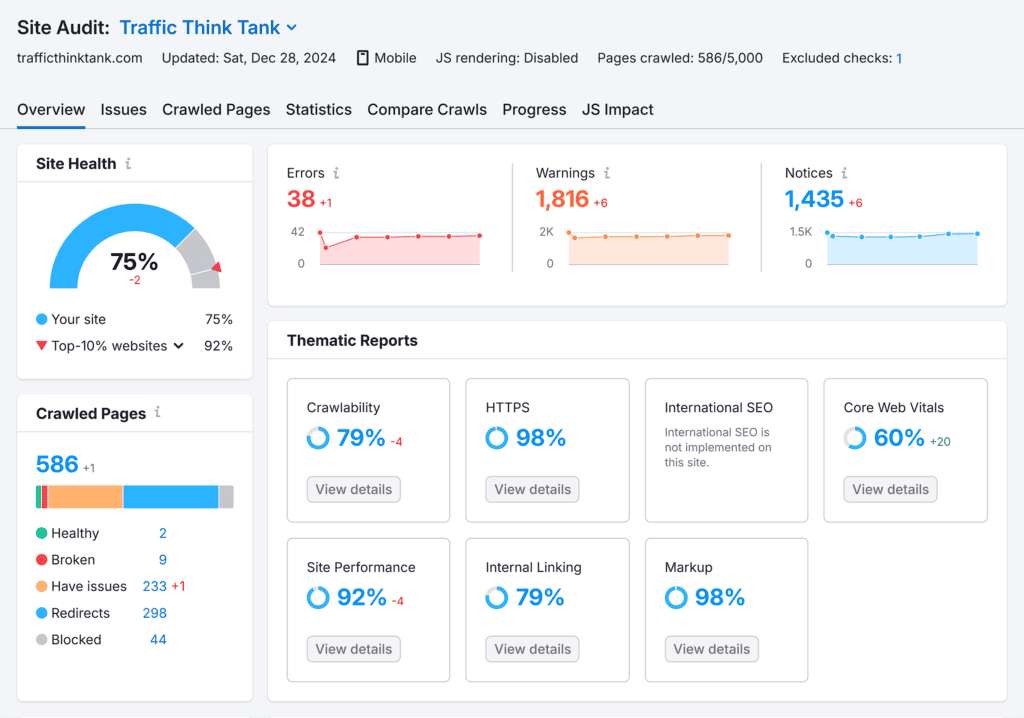This screenshot has height=718, width=1024.
Task: Click the orange segment of crawled pages bar
Action: click(x=85, y=497)
